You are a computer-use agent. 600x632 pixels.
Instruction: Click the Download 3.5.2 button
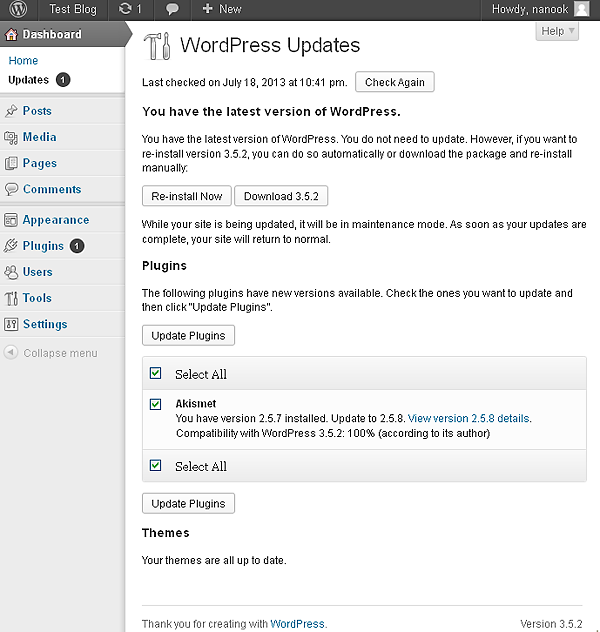click(x=281, y=196)
